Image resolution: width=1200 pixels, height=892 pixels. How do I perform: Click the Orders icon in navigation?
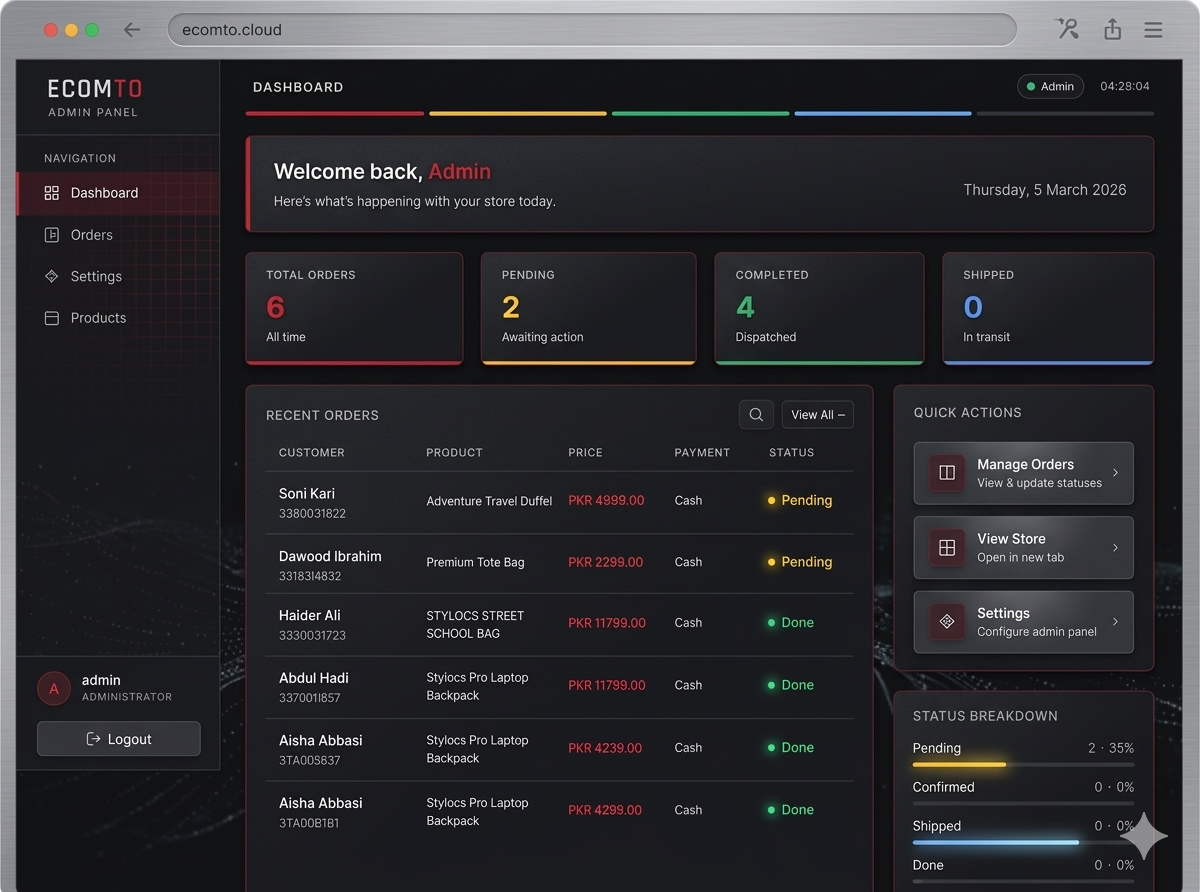click(x=52, y=235)
